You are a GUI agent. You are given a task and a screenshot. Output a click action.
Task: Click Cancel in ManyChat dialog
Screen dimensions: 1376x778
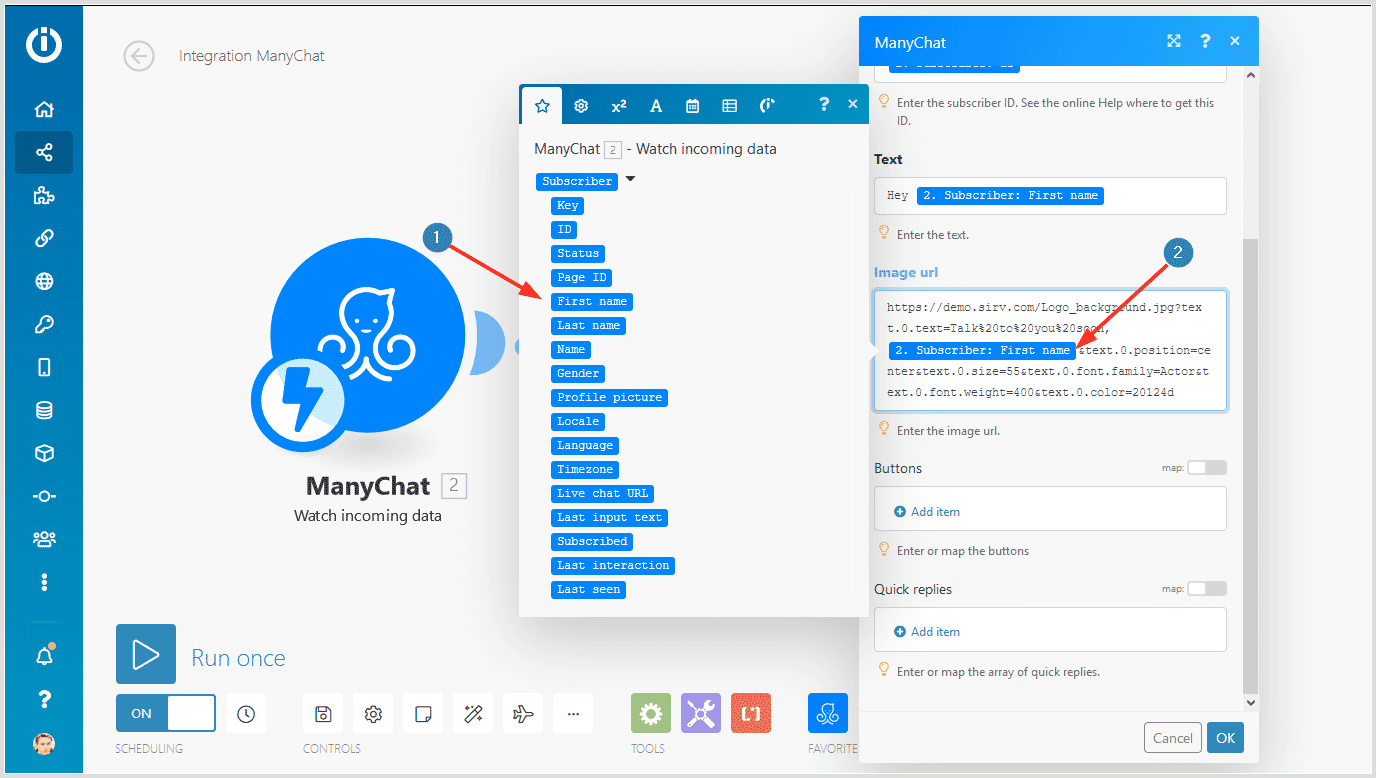click(x=1173, y=738)
